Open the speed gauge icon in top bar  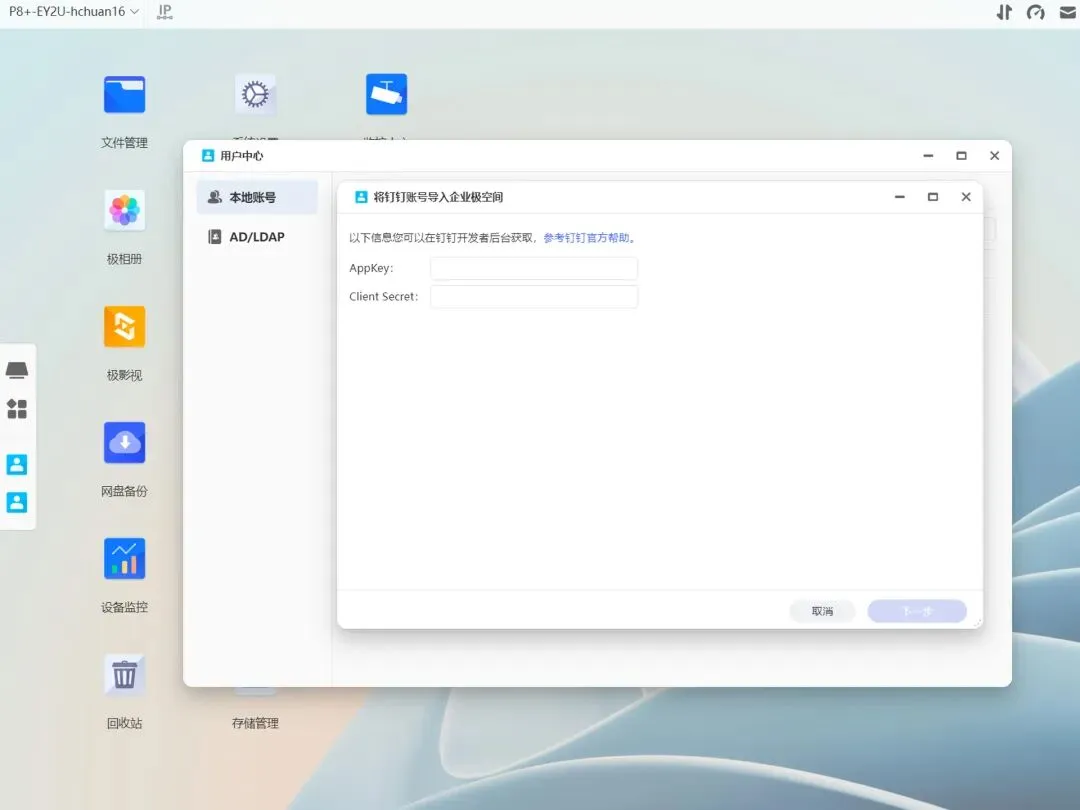(x=1035, y=12)
